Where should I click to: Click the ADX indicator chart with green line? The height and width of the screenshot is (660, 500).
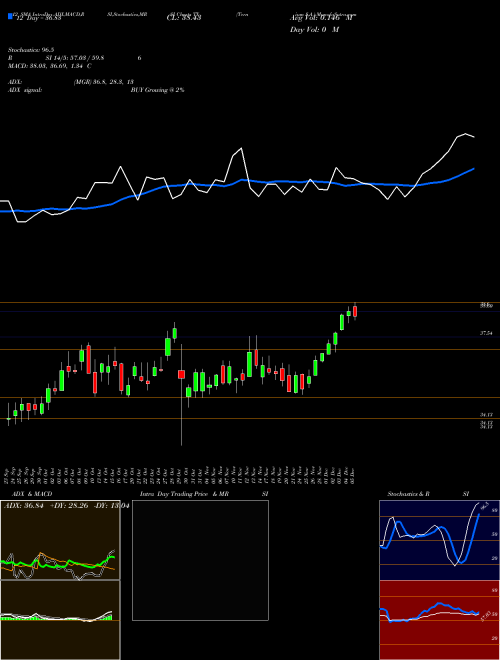click(60, 540)
